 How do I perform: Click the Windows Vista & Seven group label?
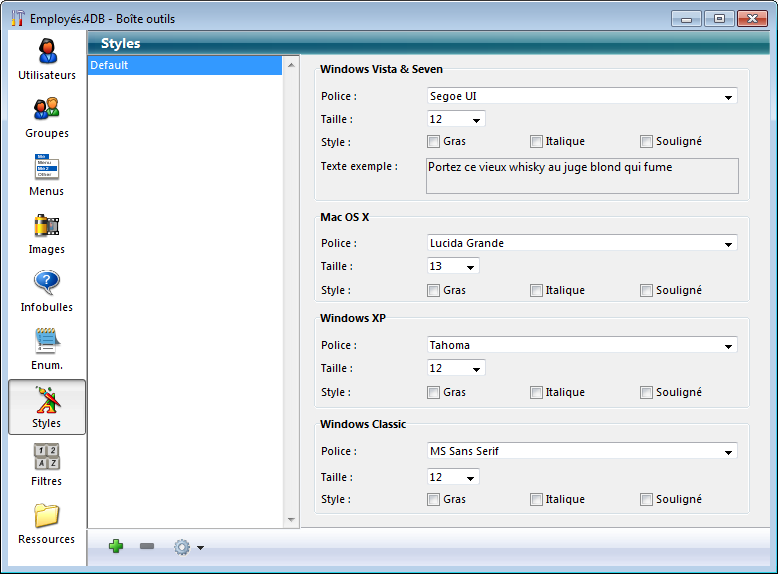point(381,69)
